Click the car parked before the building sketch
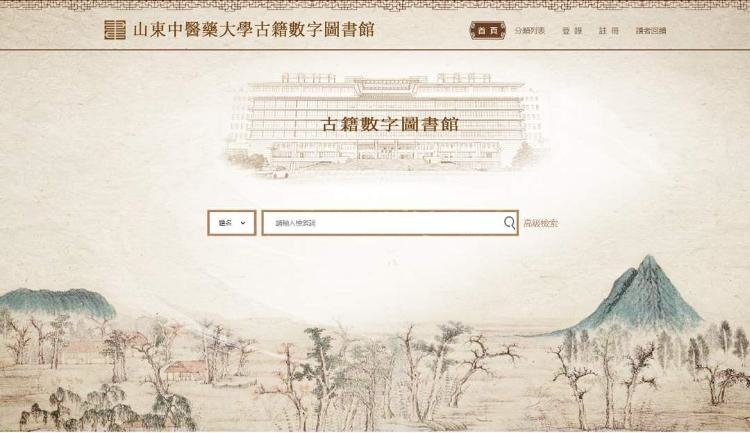This screenshot has height=433, width=750. coord(280,173)
